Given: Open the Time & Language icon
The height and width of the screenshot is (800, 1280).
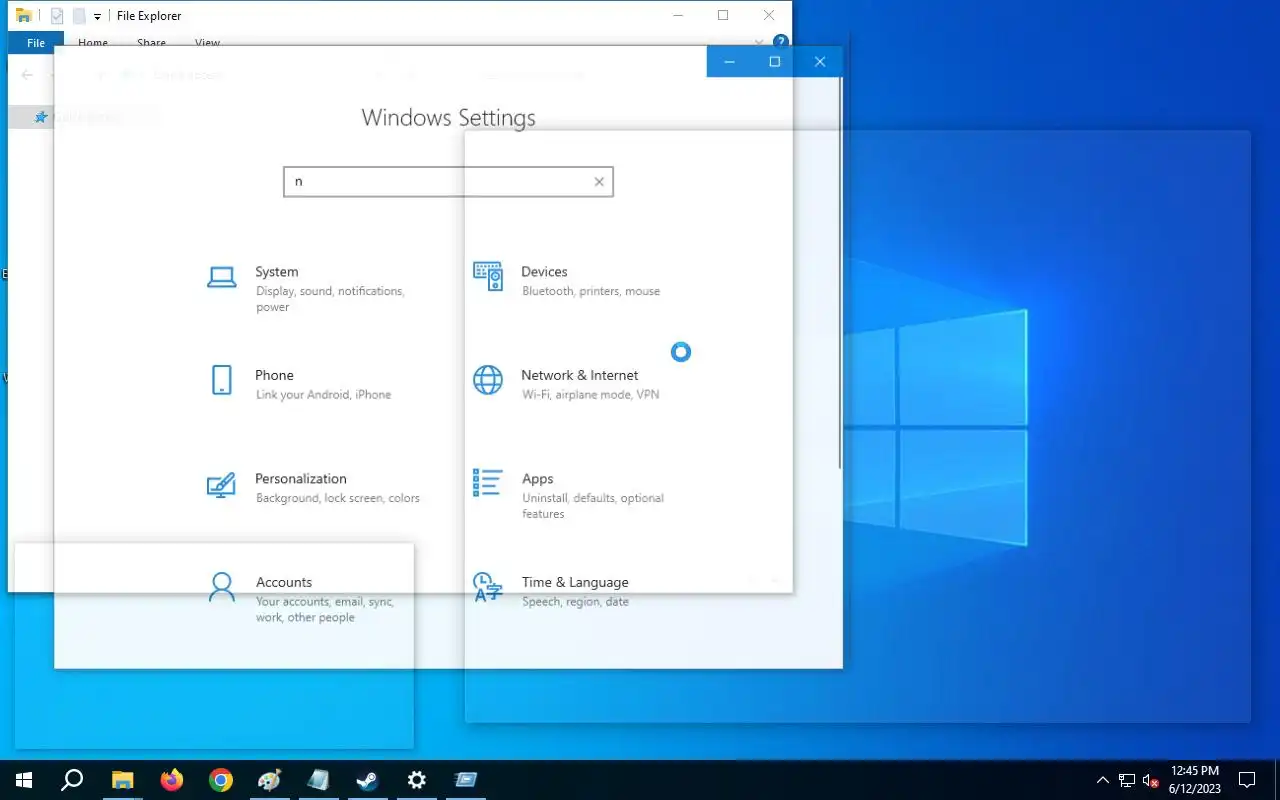Looking at the screenshot, I should pyautogui.click(x=487, y=587).
